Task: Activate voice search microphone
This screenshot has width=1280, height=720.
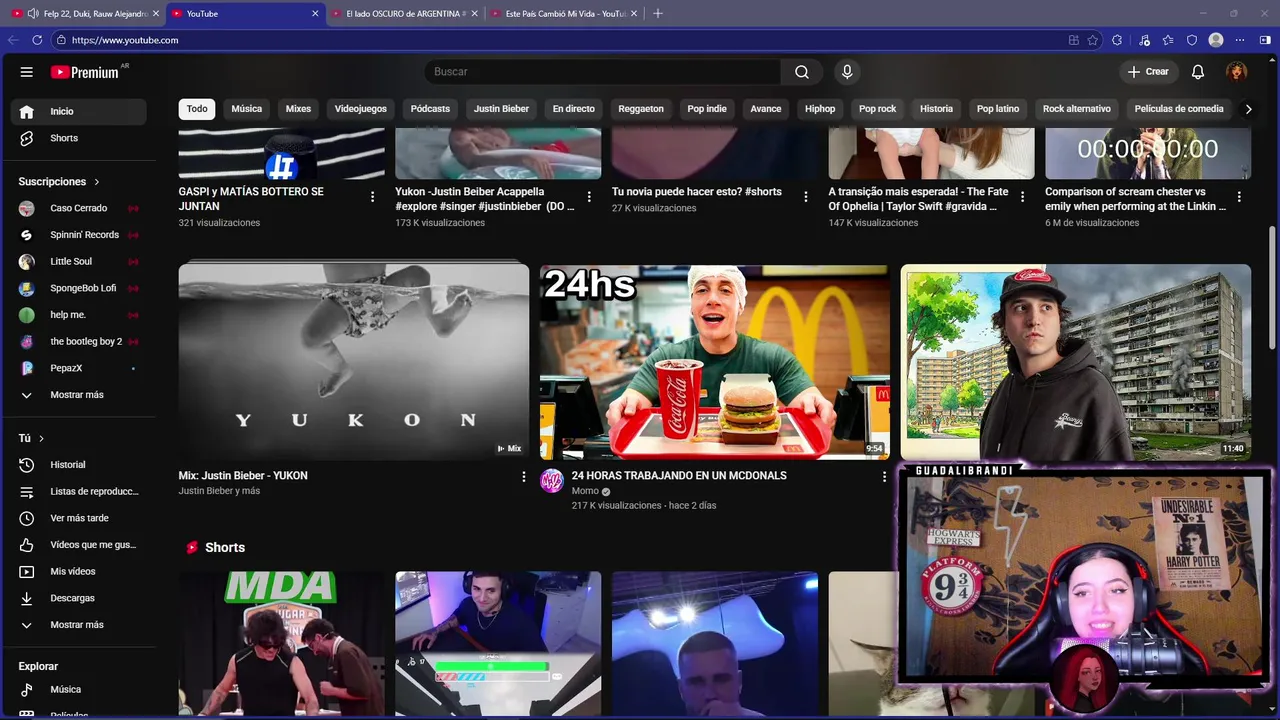Action: (x=847, y=72)
